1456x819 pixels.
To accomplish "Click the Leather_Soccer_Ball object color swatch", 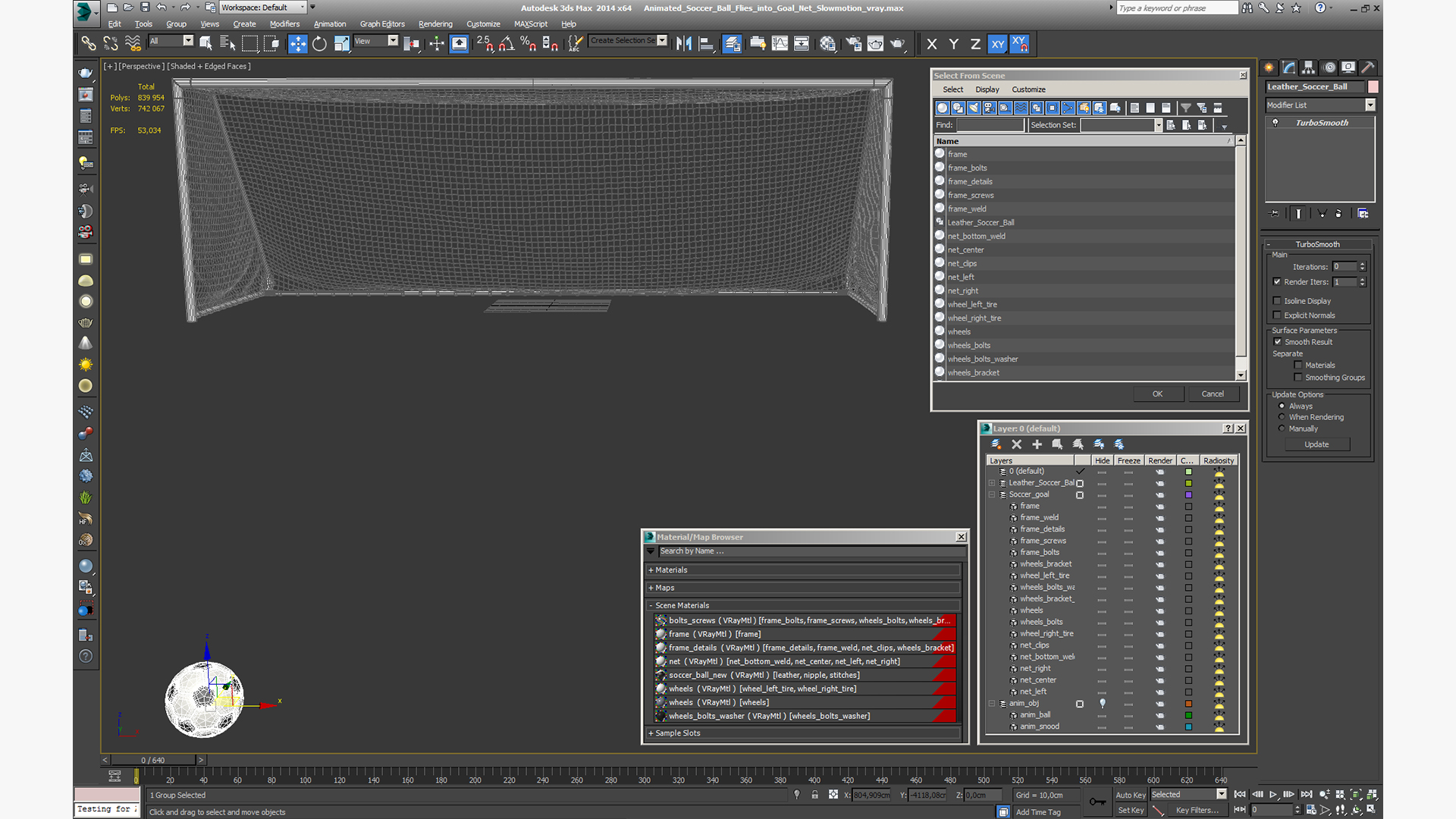I will [1373, 86].
